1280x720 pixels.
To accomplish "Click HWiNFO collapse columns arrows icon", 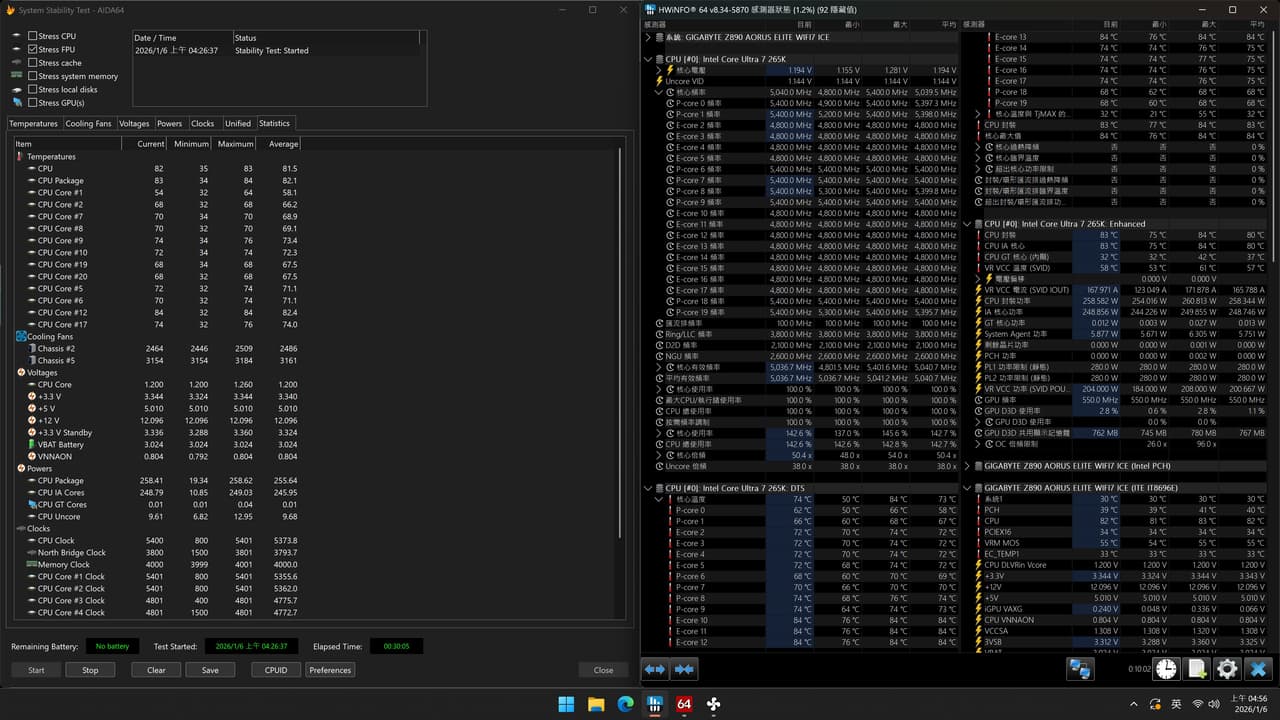I will tap(685, 669).
